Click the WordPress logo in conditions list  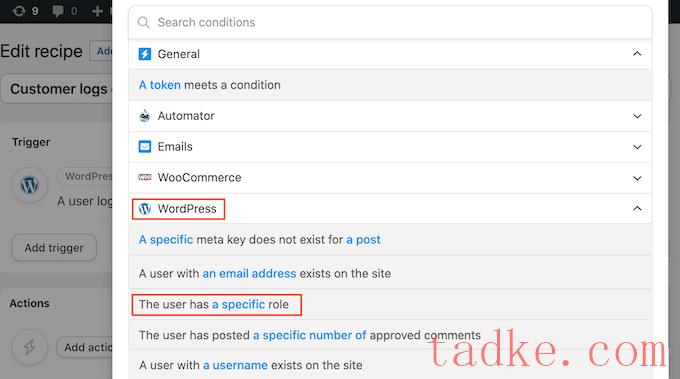click(144, 209)
